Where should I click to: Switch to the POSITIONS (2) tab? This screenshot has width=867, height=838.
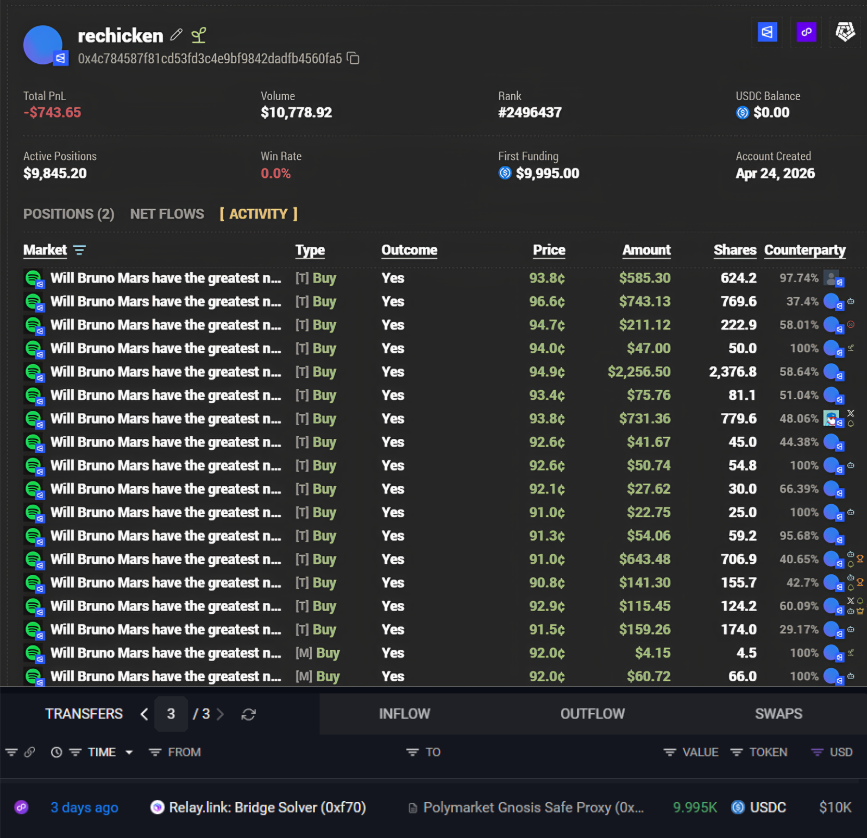pyautogui.click(x=69, y=214)
